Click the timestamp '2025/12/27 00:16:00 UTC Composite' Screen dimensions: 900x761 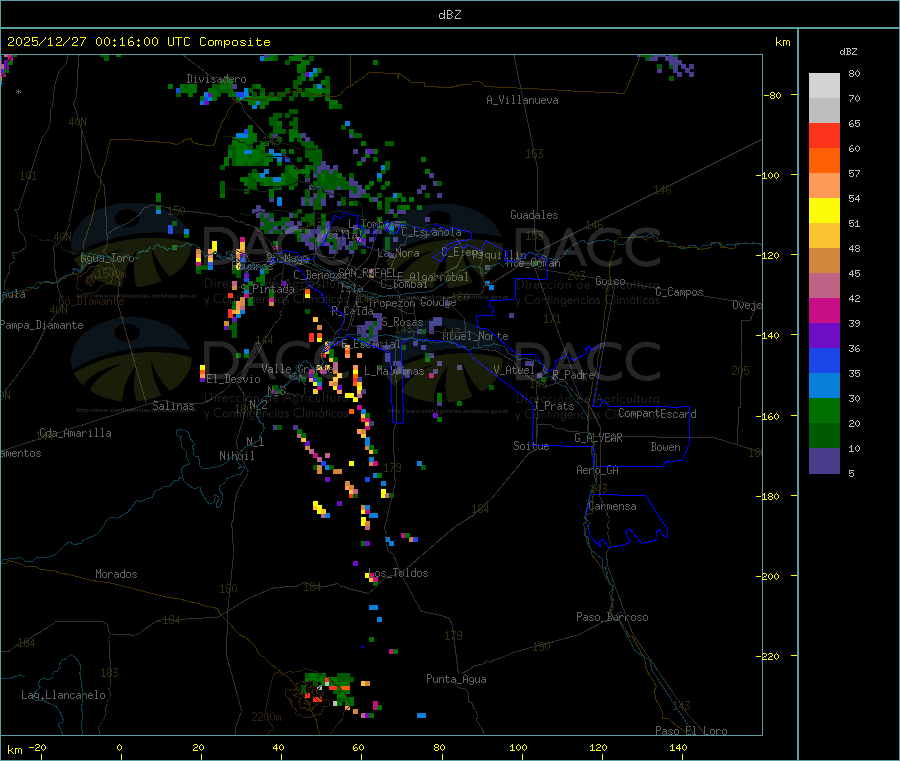138,42
